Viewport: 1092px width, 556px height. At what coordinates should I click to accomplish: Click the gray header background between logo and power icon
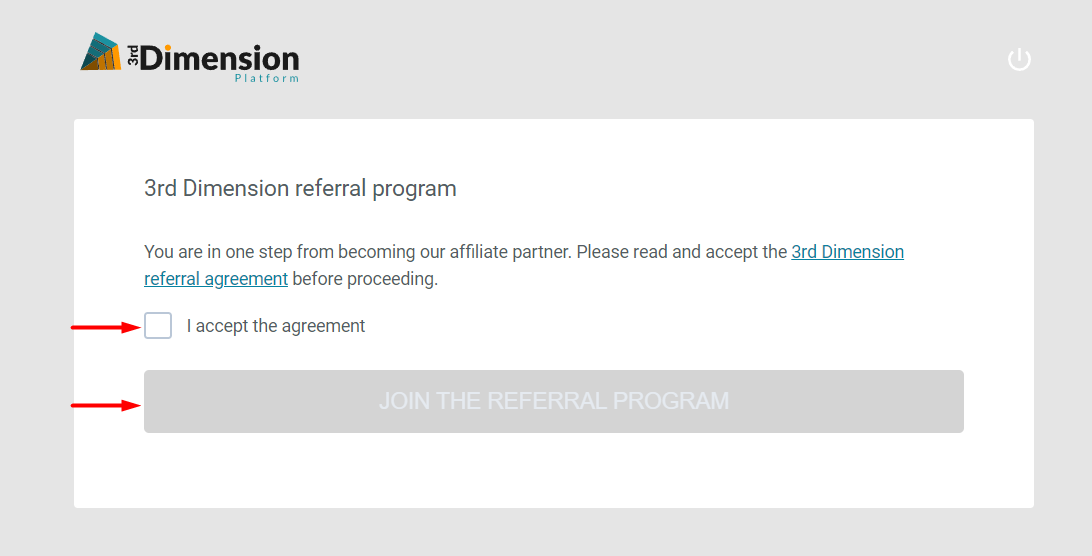point(650,60)
